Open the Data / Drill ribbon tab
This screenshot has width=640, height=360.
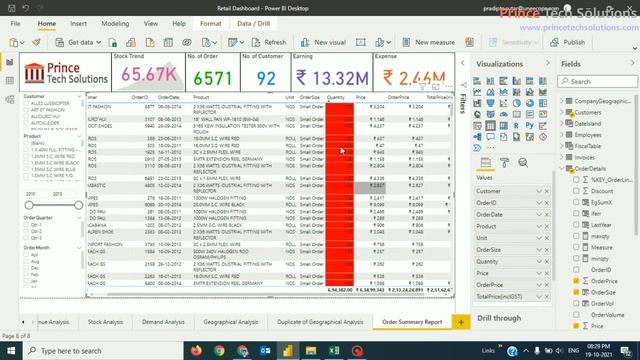(x=253, y=24)
